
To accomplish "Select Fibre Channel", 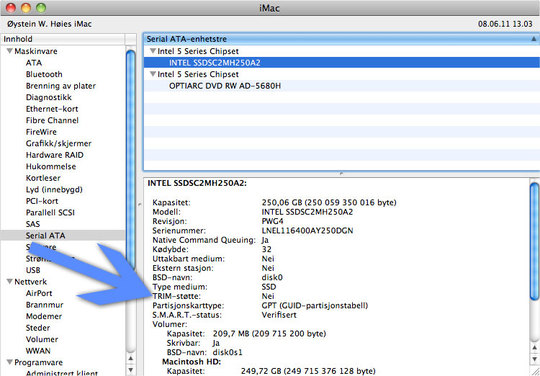I will click(x=52, y=121).
